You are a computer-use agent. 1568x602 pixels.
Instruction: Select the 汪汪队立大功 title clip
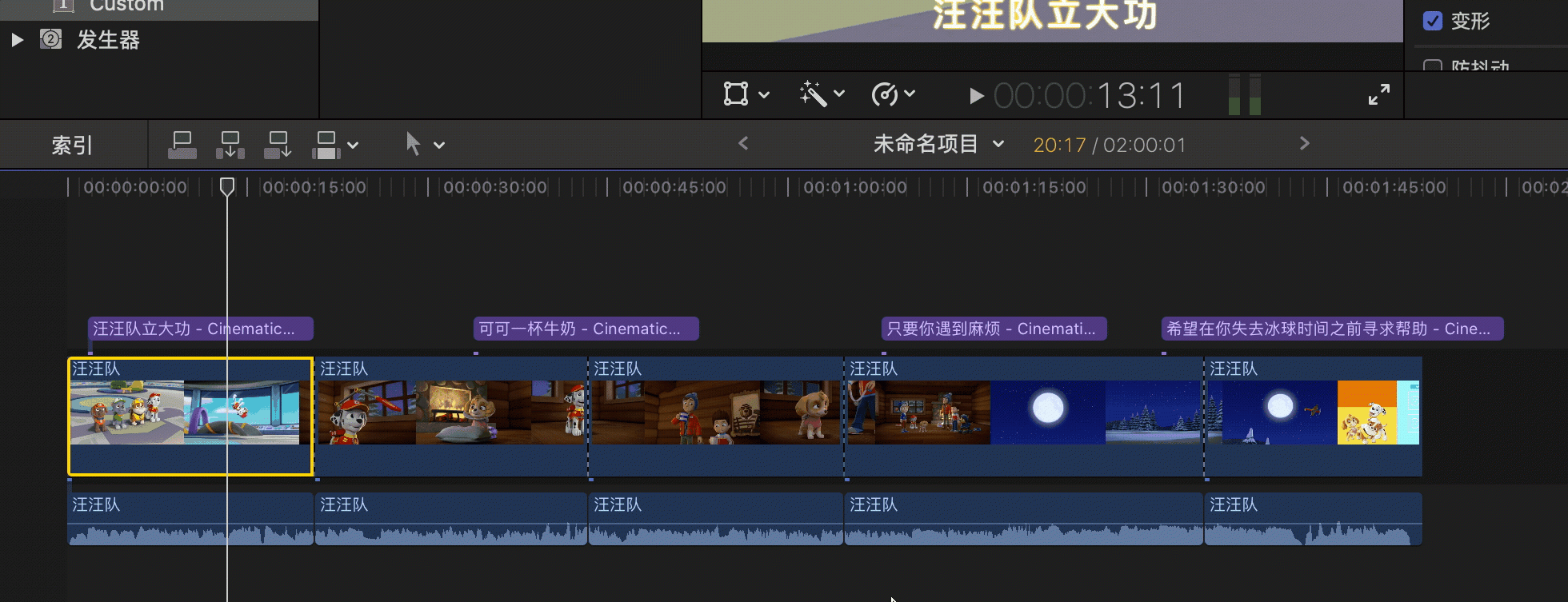tap(201, 329)
